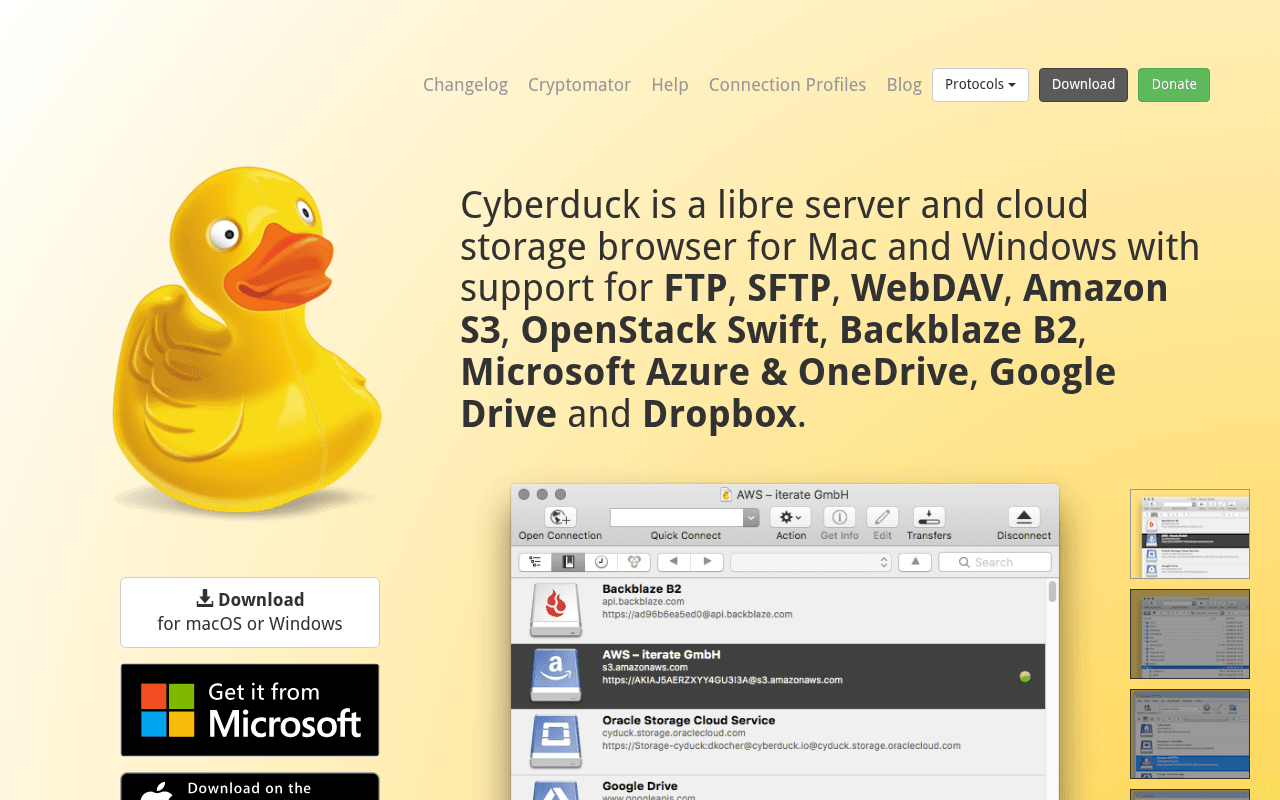Select the first screenshot thumbnail with the dark row

(1190, 534)
